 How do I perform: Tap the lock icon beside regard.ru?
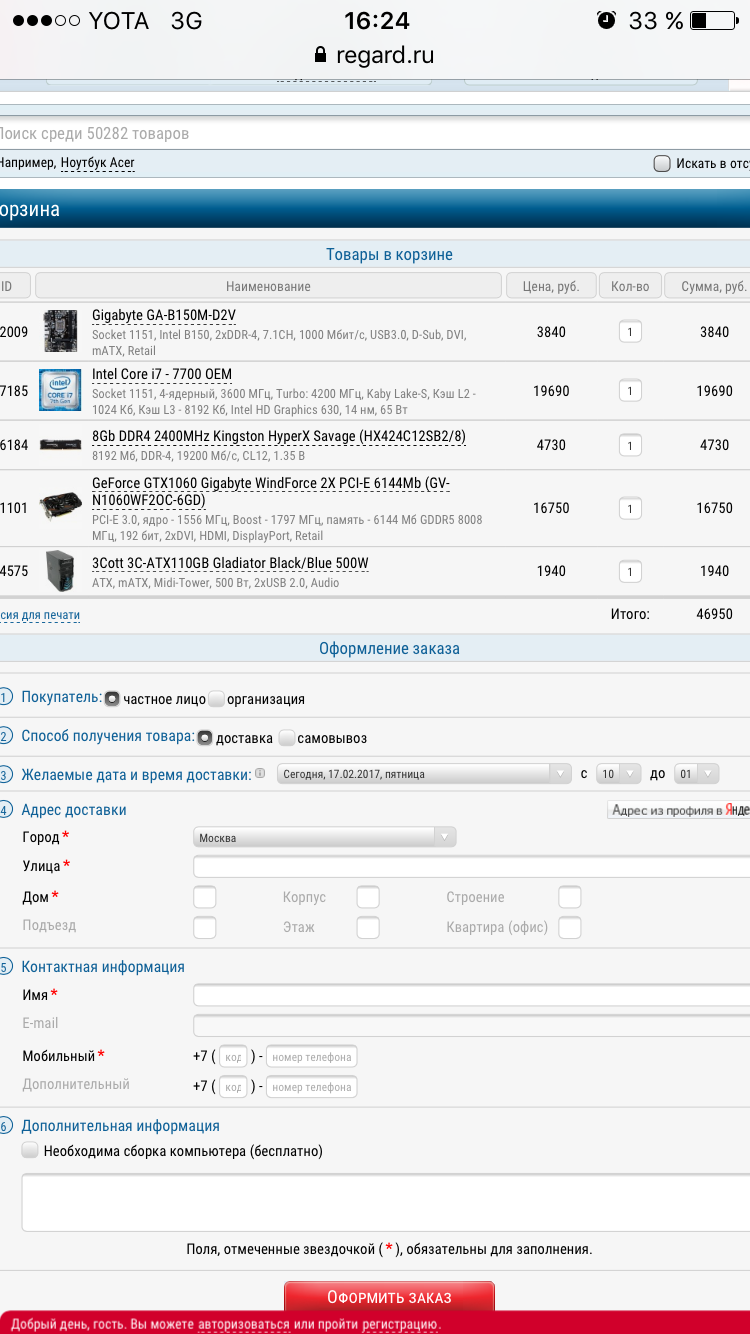320,54
